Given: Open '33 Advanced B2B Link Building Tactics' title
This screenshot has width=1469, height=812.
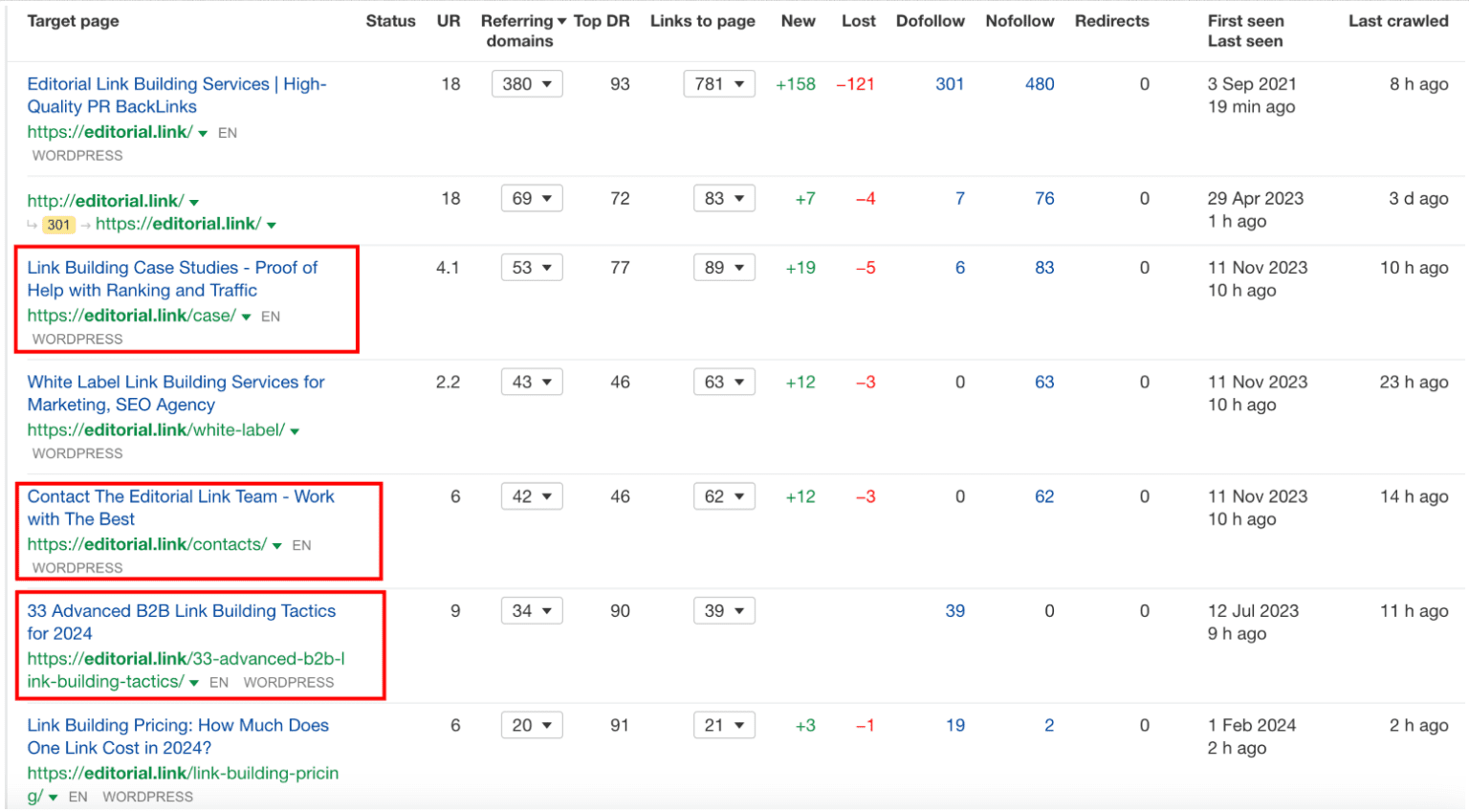Looking at the screenshot, I should click(x=182, y=623).
